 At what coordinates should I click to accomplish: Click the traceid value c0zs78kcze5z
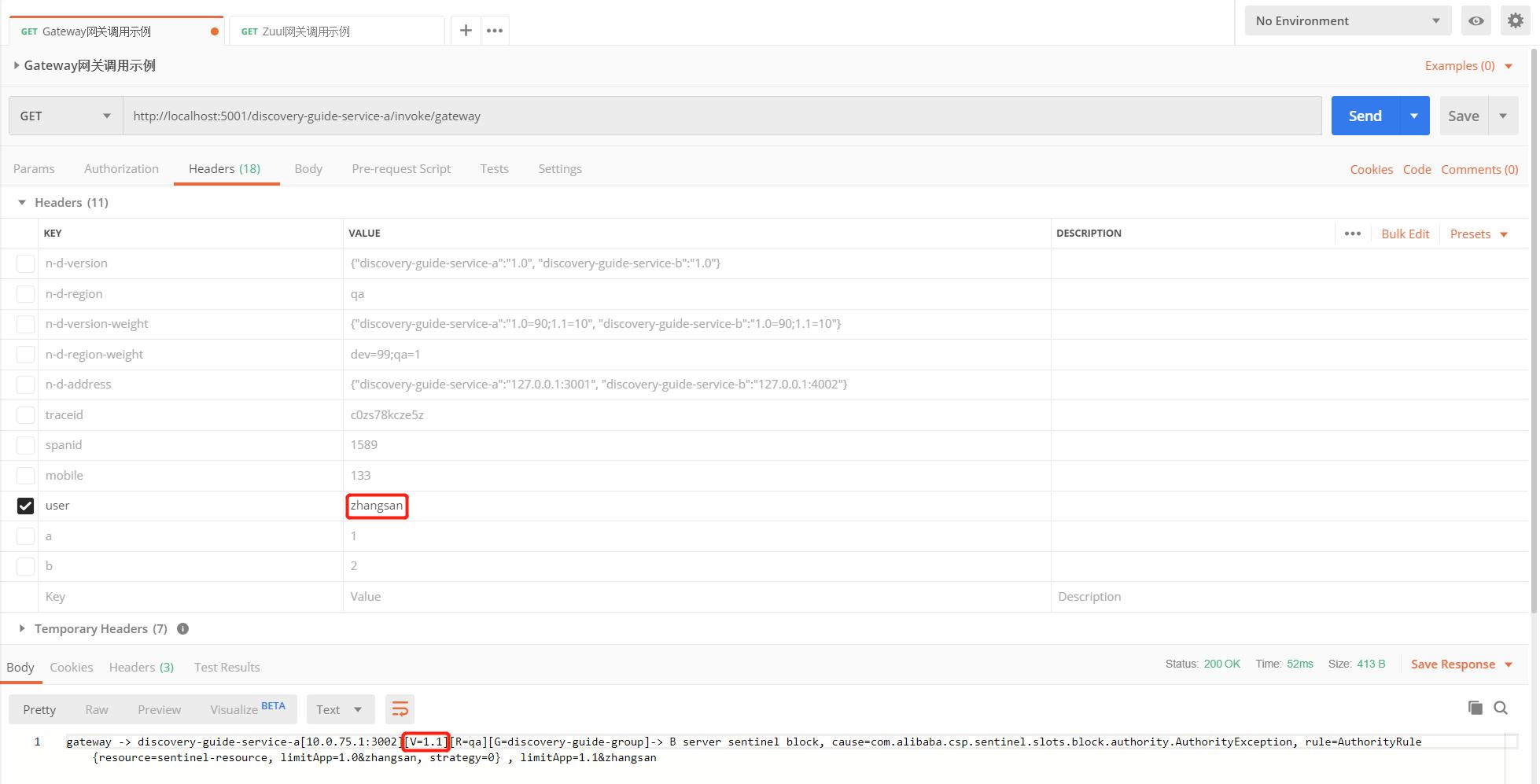point(387,415)
